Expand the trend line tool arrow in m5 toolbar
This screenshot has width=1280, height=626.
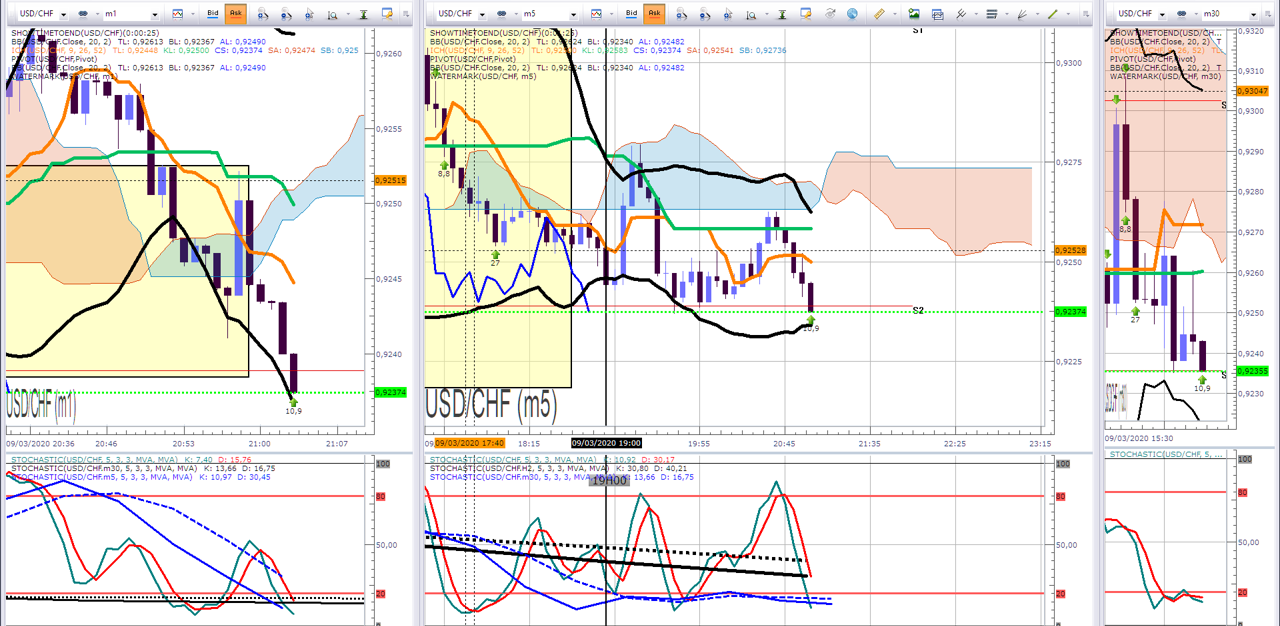pyautogui.click(x=1068, y=14)
